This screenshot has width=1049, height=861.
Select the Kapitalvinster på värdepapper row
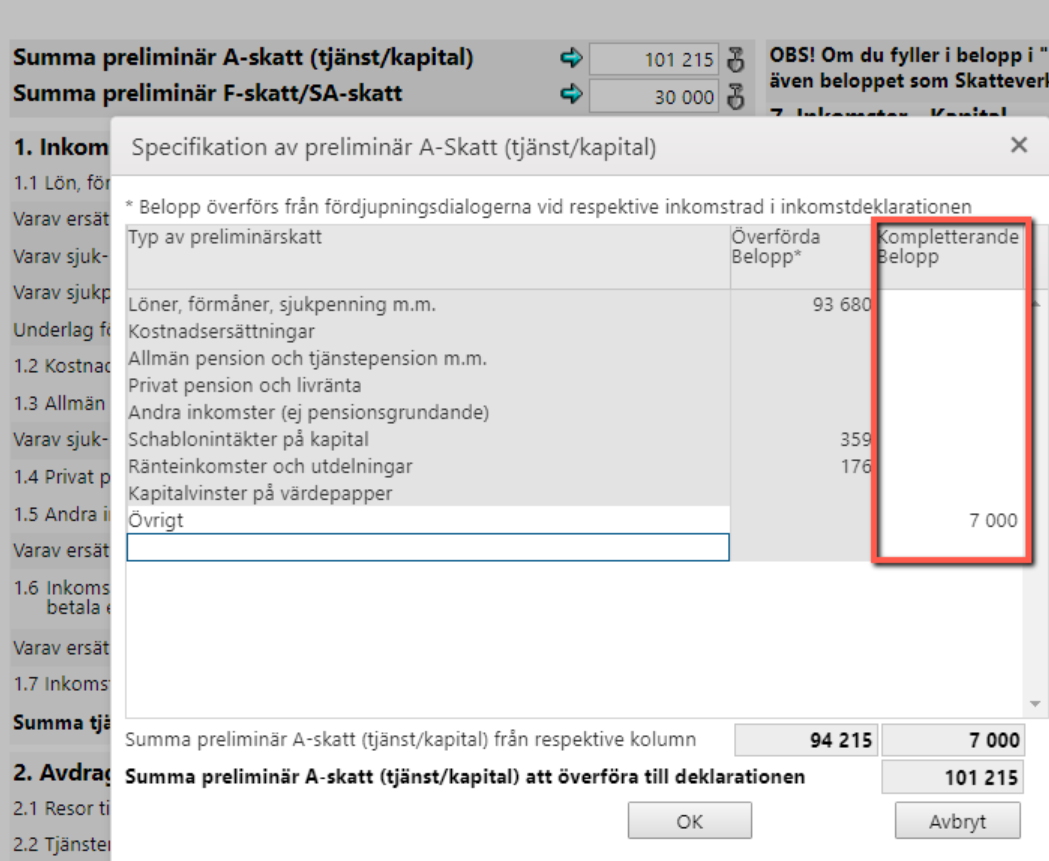[428, 493]
